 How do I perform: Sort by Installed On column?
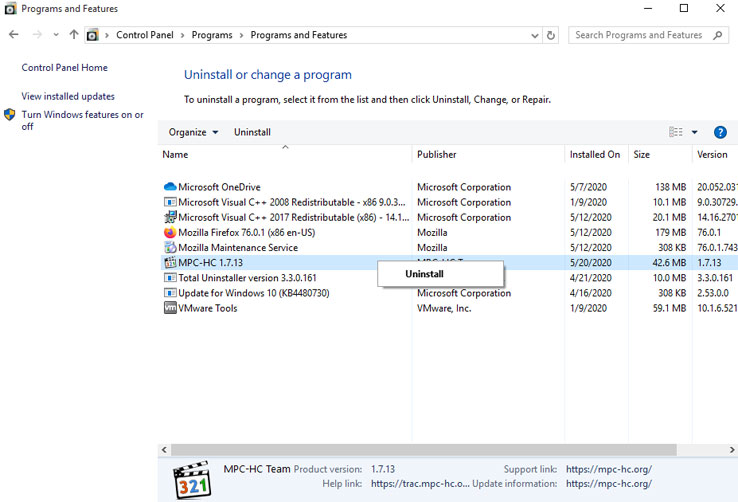(x=596, y=154)
